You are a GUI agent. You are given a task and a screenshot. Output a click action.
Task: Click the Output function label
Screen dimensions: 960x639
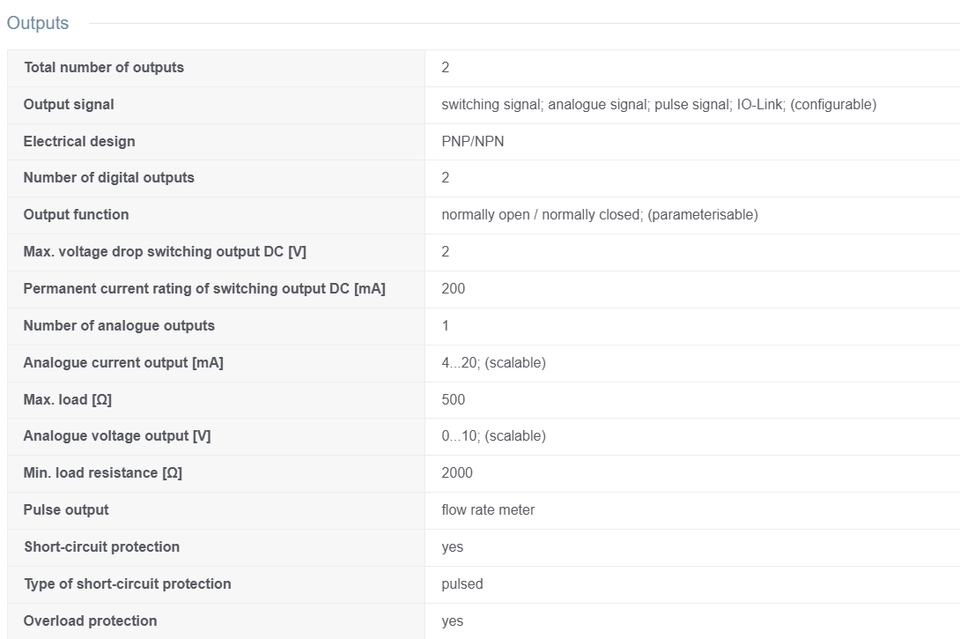point(76,215)
